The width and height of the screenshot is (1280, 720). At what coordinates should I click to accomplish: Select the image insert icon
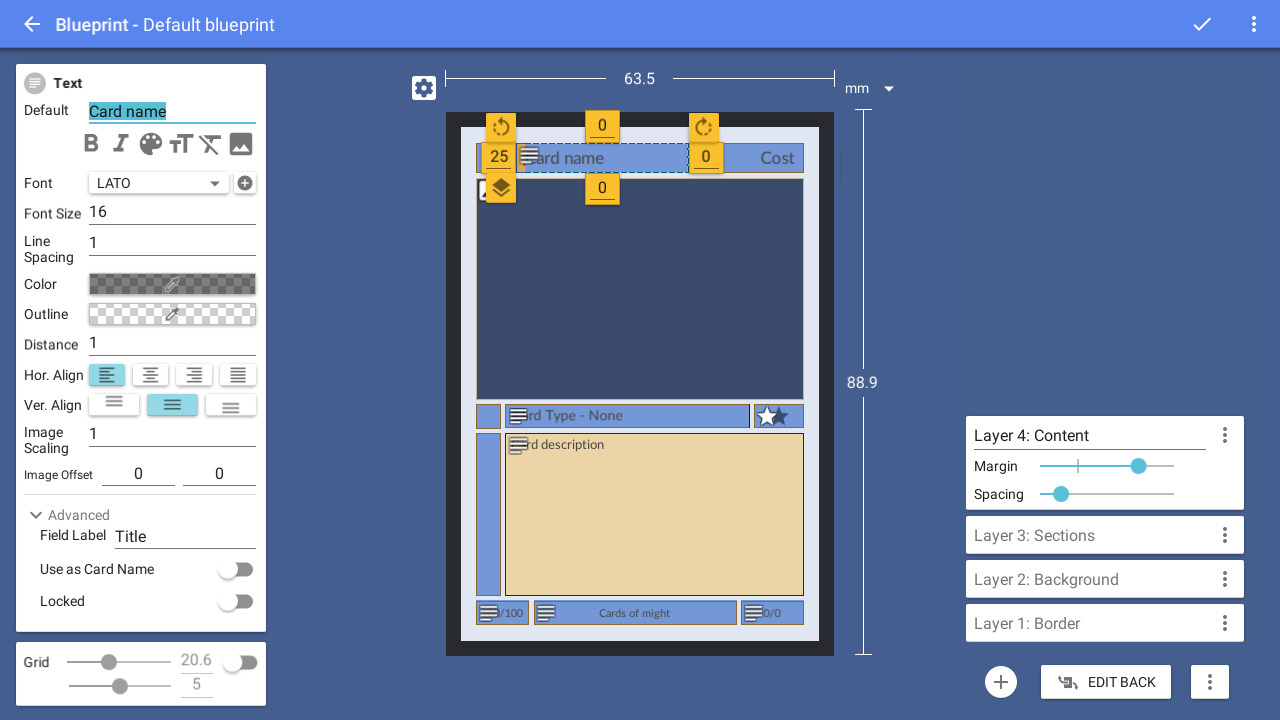pyautogui.click(x=240, y=143)
